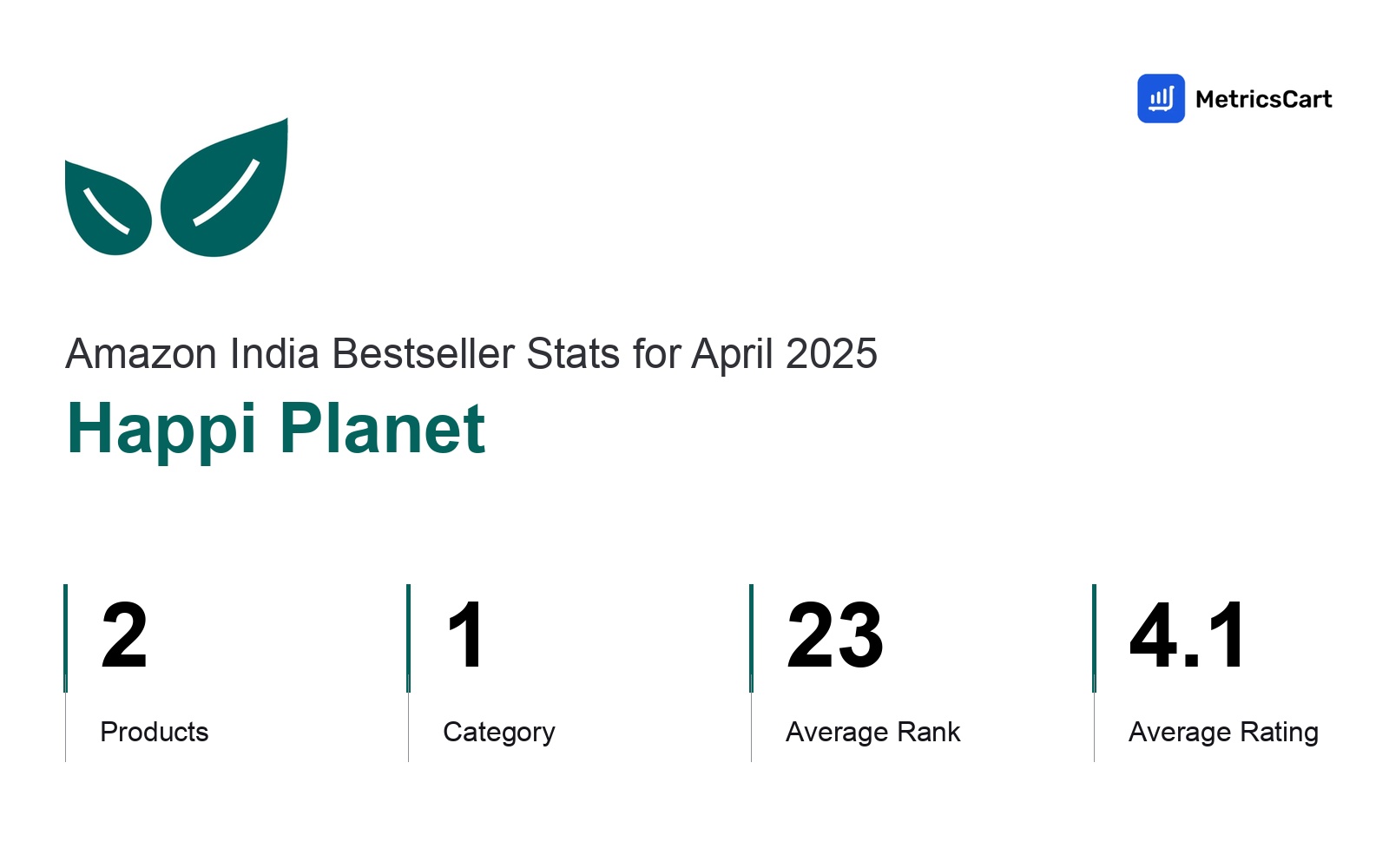The width and height of the screenshot is (1389, 868).
Task: Click the MetricsCart blue logo icon
Action: [1161, 98]
